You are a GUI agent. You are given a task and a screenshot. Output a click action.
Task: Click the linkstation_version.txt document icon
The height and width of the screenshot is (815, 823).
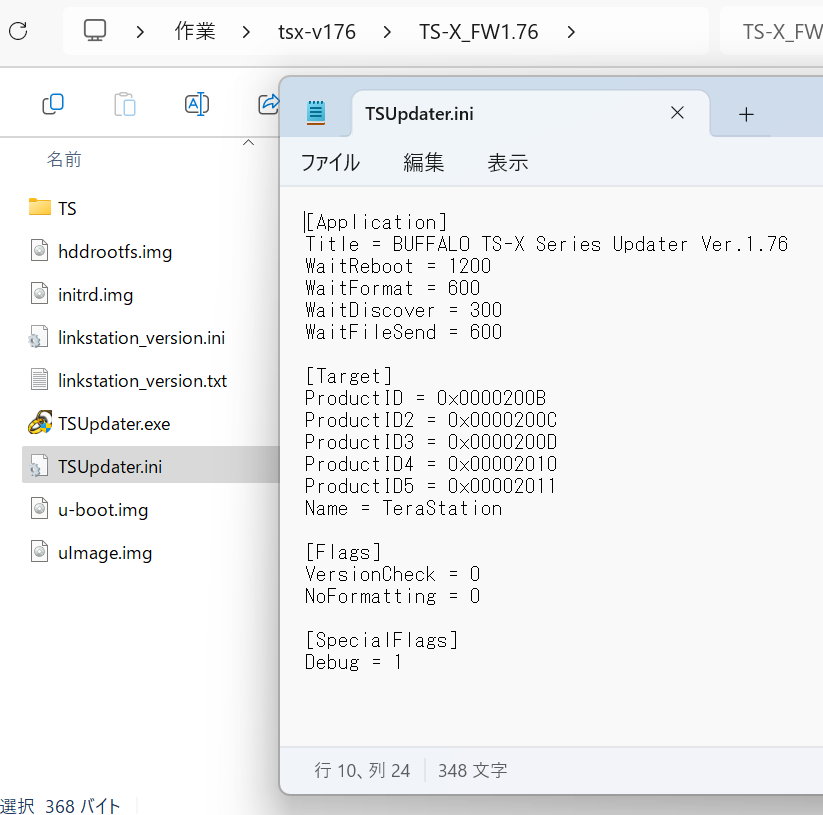pyautogui.click(x=39, y=379)
